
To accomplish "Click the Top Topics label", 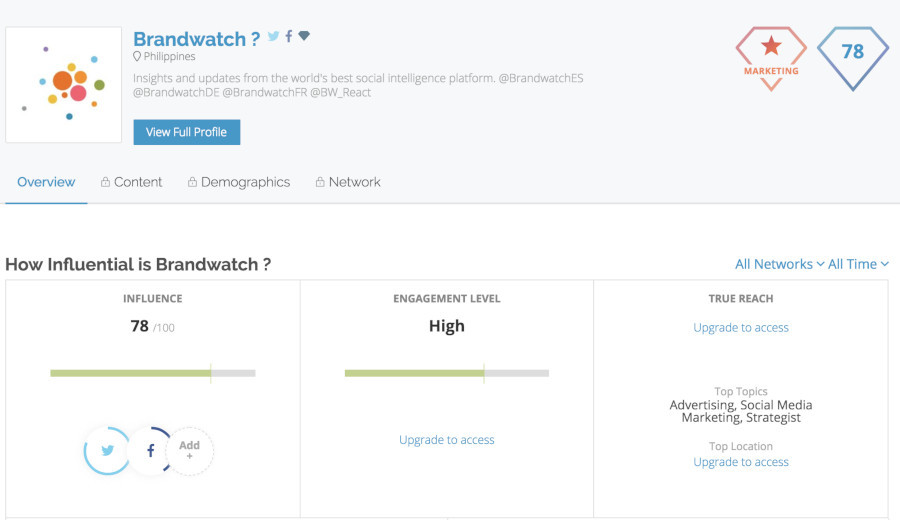I will (740, 391).
